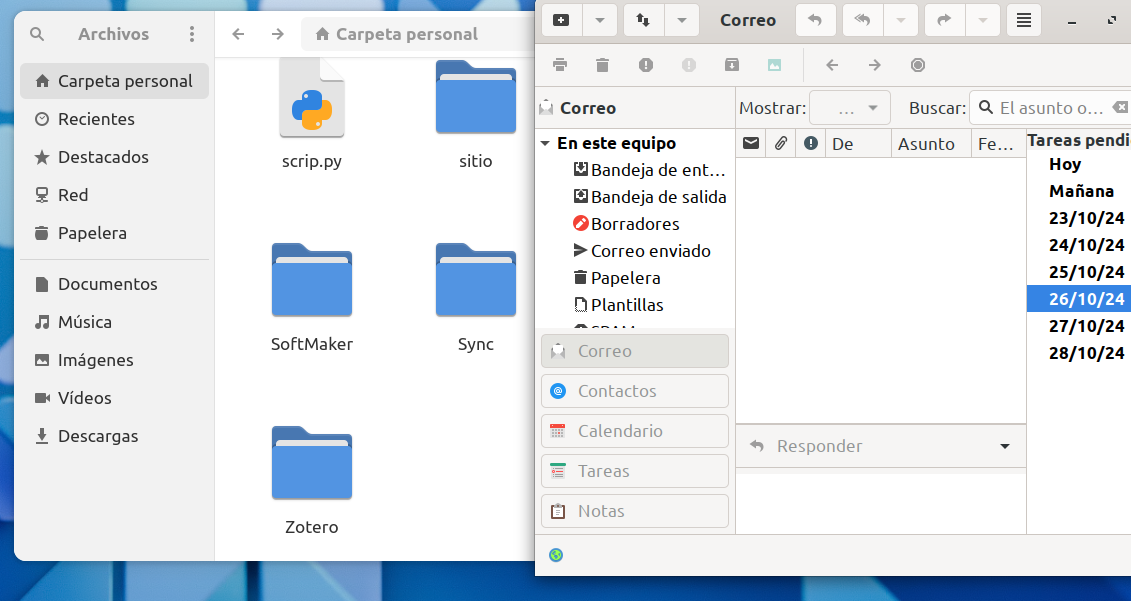This screenshot has width=1131, height=601.
Task: Switch to the Notas view
Action: [635, 511]
